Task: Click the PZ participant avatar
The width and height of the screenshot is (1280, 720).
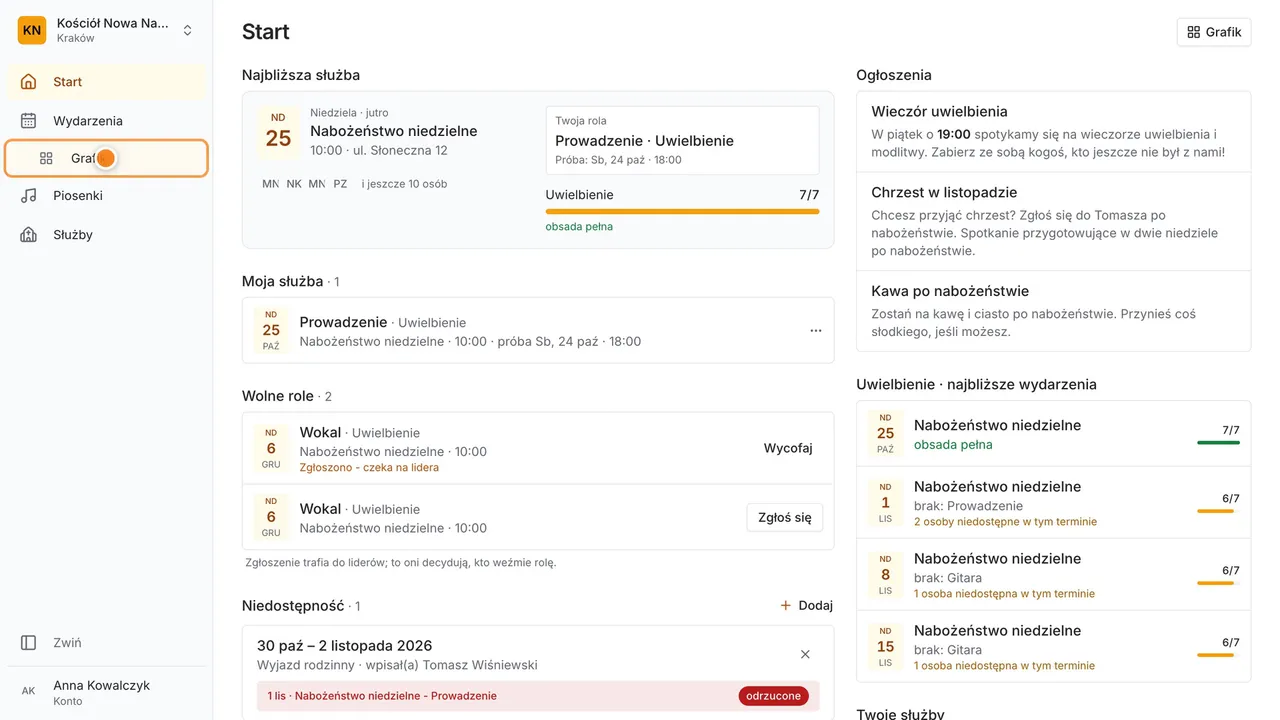Action: 341,184
